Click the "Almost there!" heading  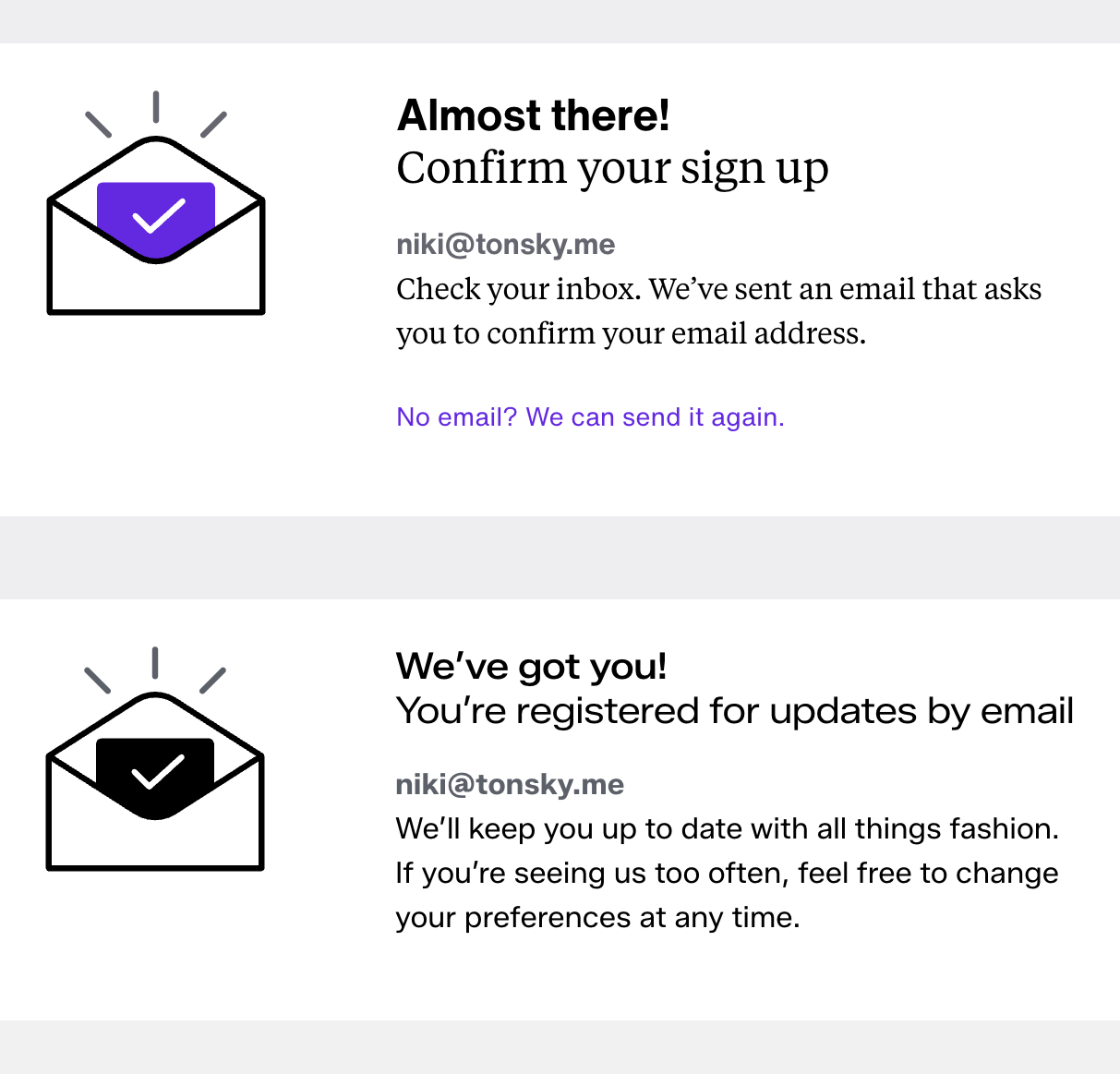click(533, 116)
